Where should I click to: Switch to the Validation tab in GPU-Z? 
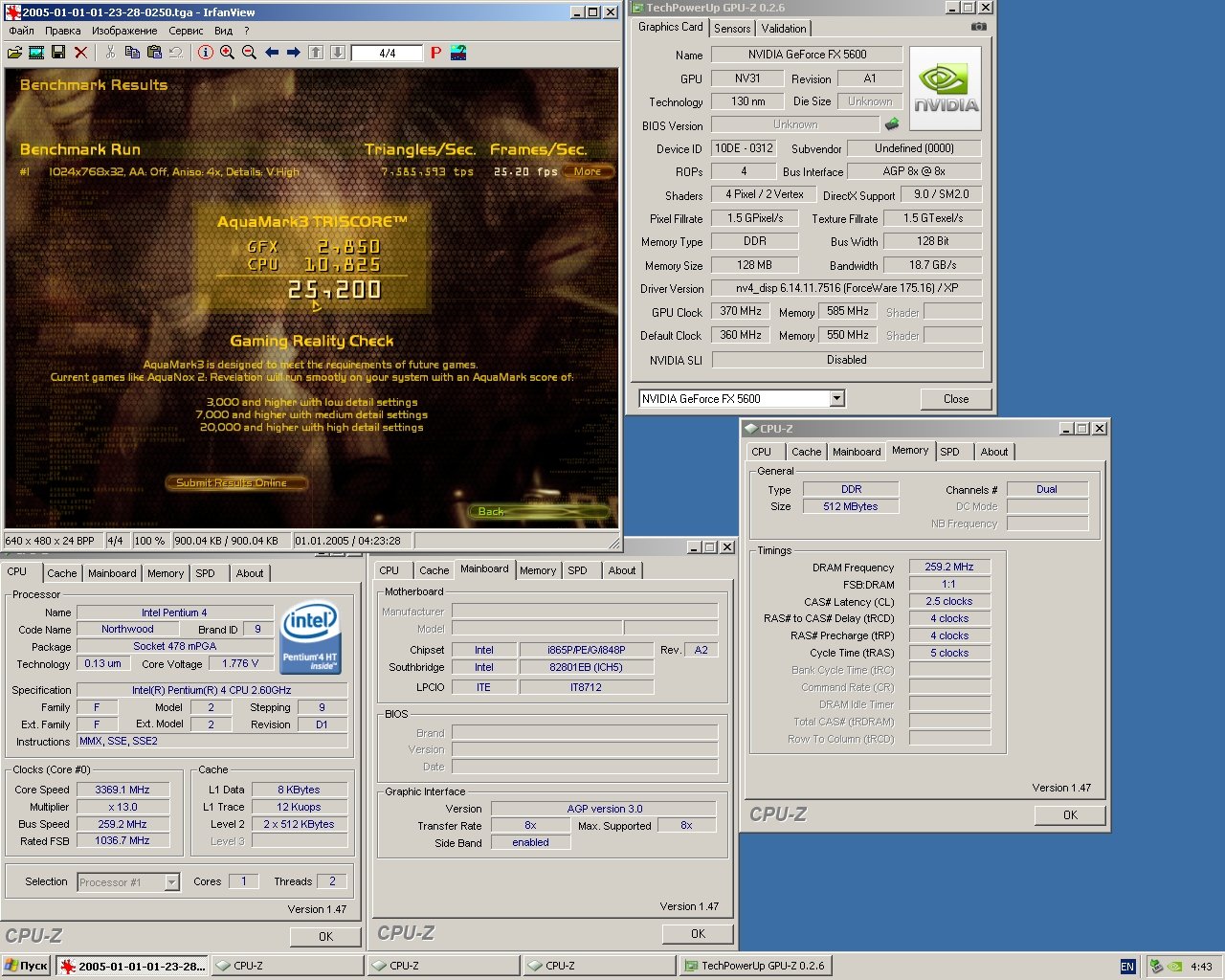pyautogui.click(x=784, y=29)
